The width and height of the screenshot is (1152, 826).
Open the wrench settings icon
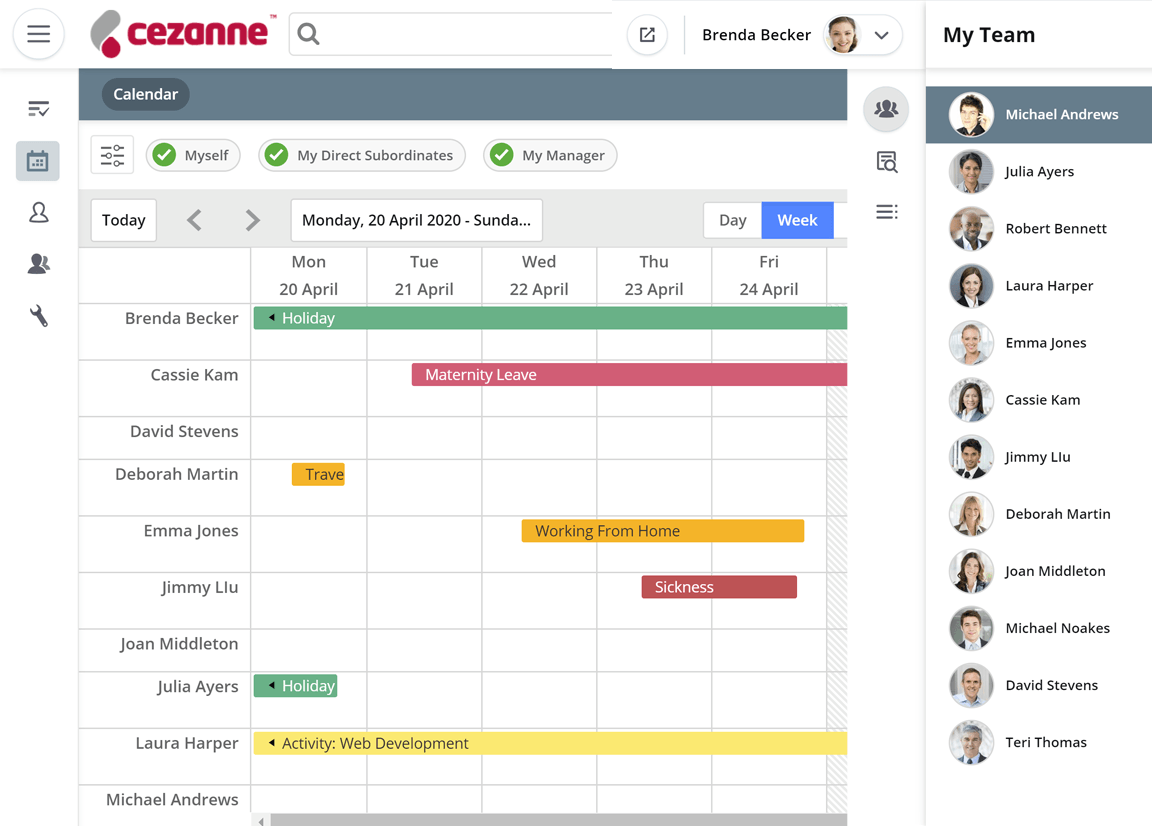point(37,315)
